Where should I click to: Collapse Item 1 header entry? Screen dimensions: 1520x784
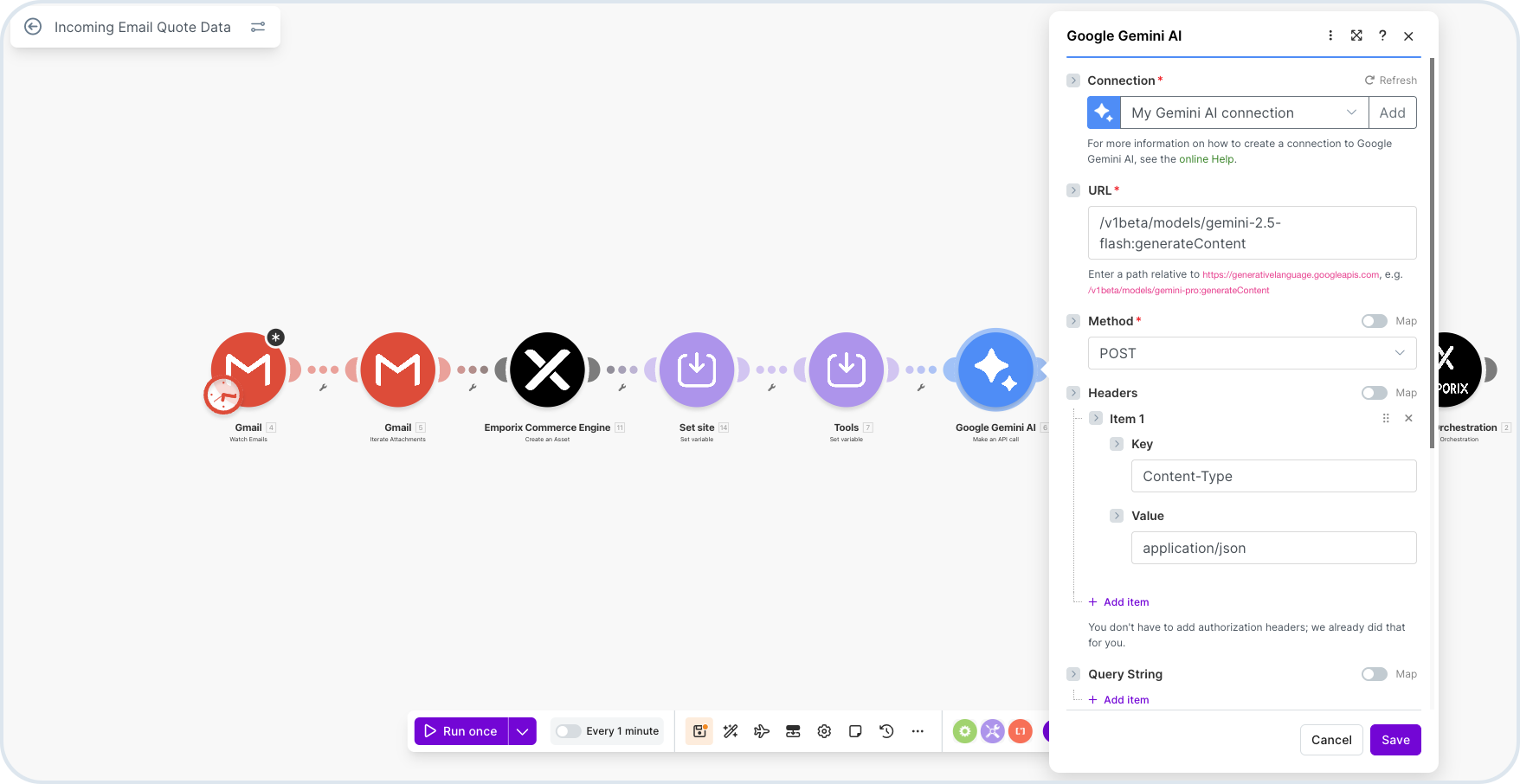1096,419
